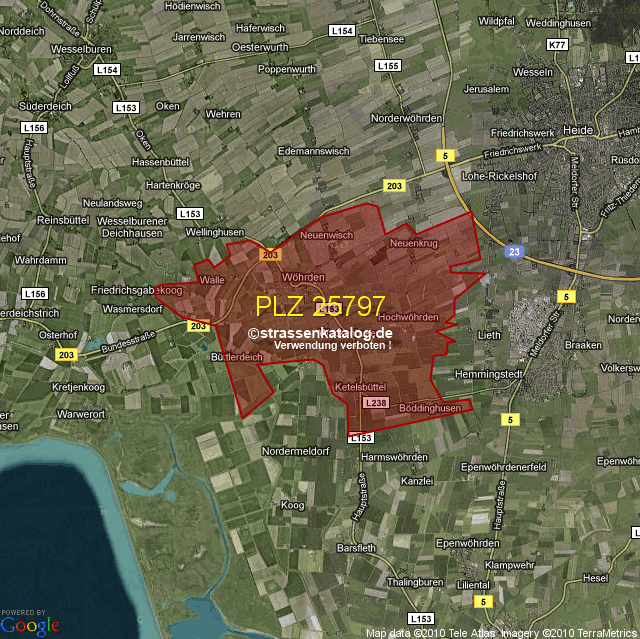Viewport: 640px width, 639px height.
Task: Click the blue 23 highway shield
Action: coord(513,252)
